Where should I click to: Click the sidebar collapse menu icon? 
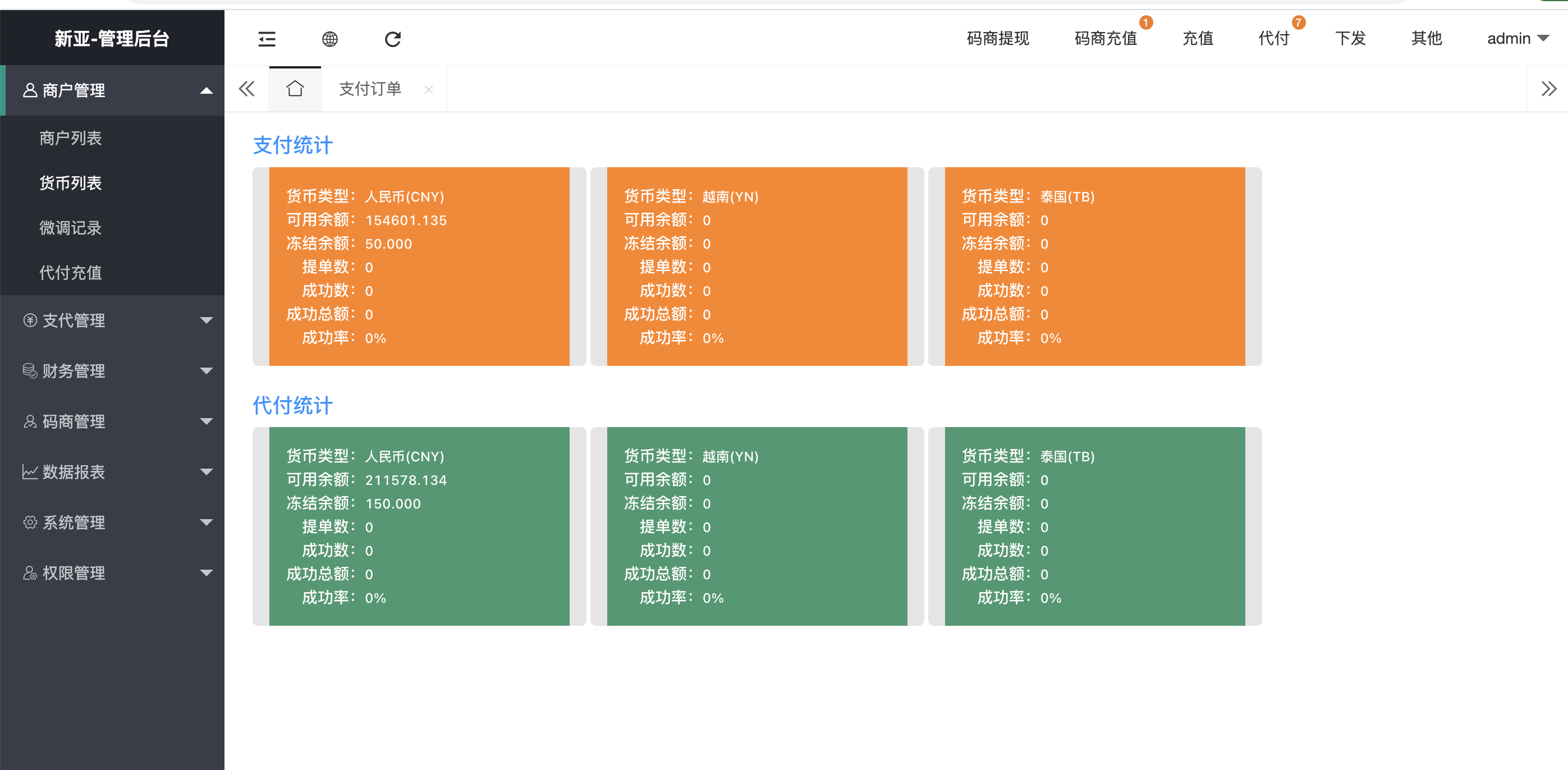267,39
